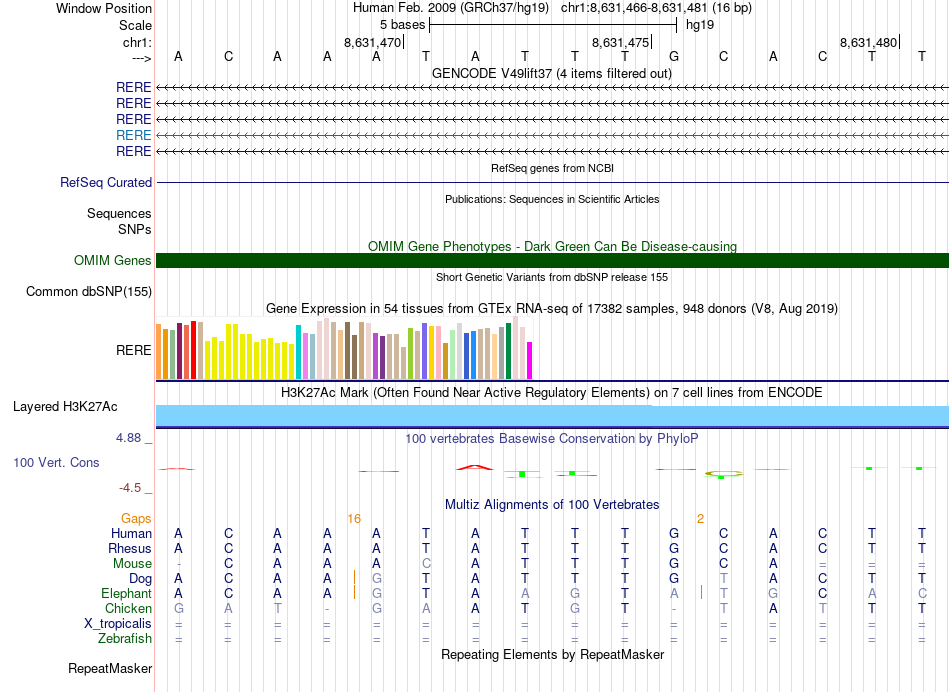Viewport: 950px width, 692px height.
Task: Click the Common dbSNP(155) track label
Action: [x=89, y=291]
